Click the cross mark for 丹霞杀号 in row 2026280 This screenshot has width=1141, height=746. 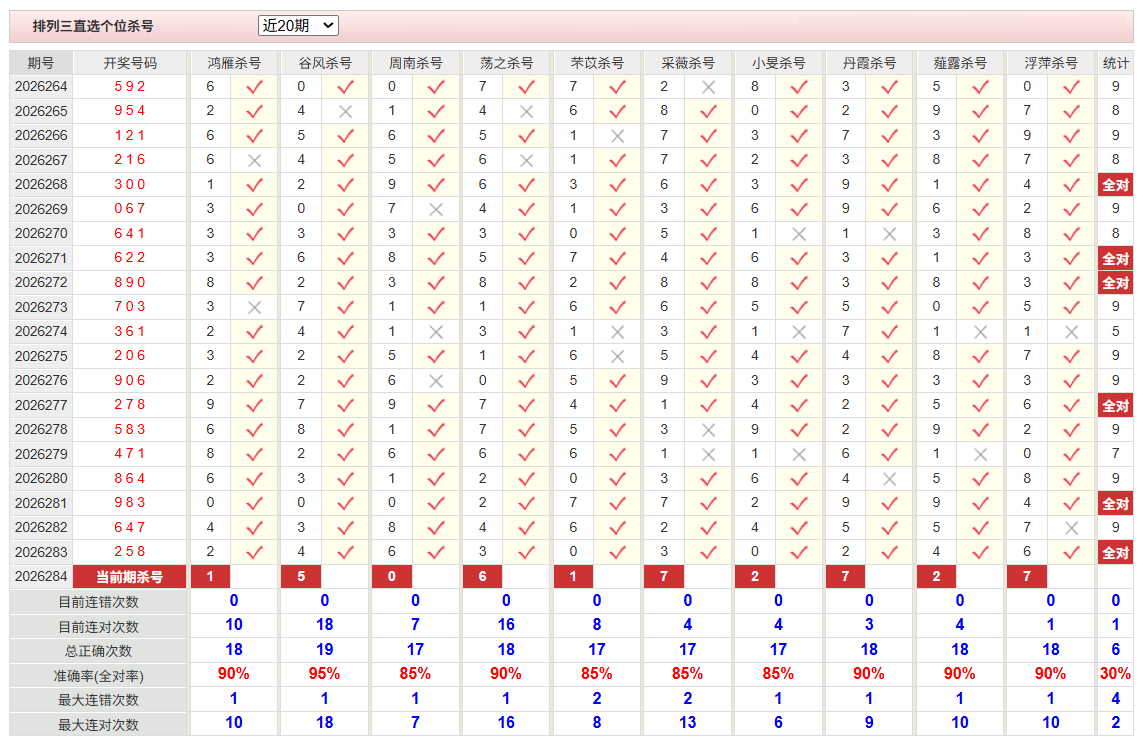pos(889,479)
